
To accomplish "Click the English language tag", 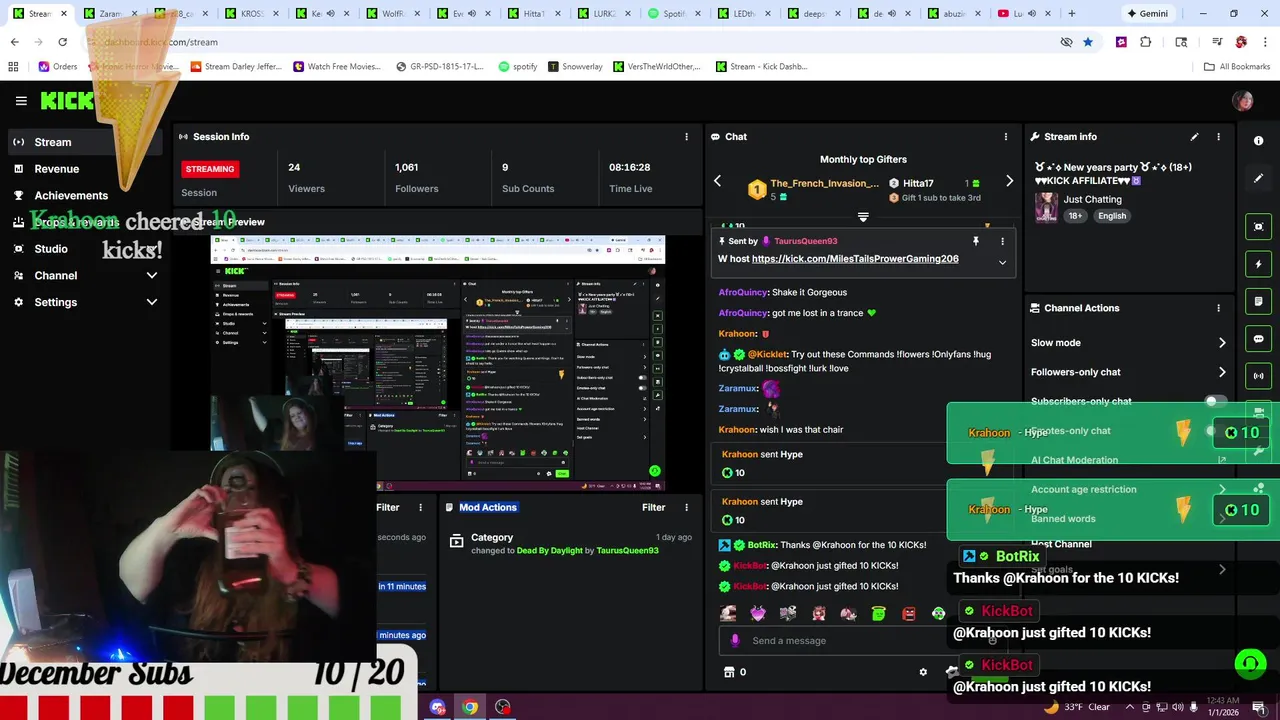I will 1111,216.
